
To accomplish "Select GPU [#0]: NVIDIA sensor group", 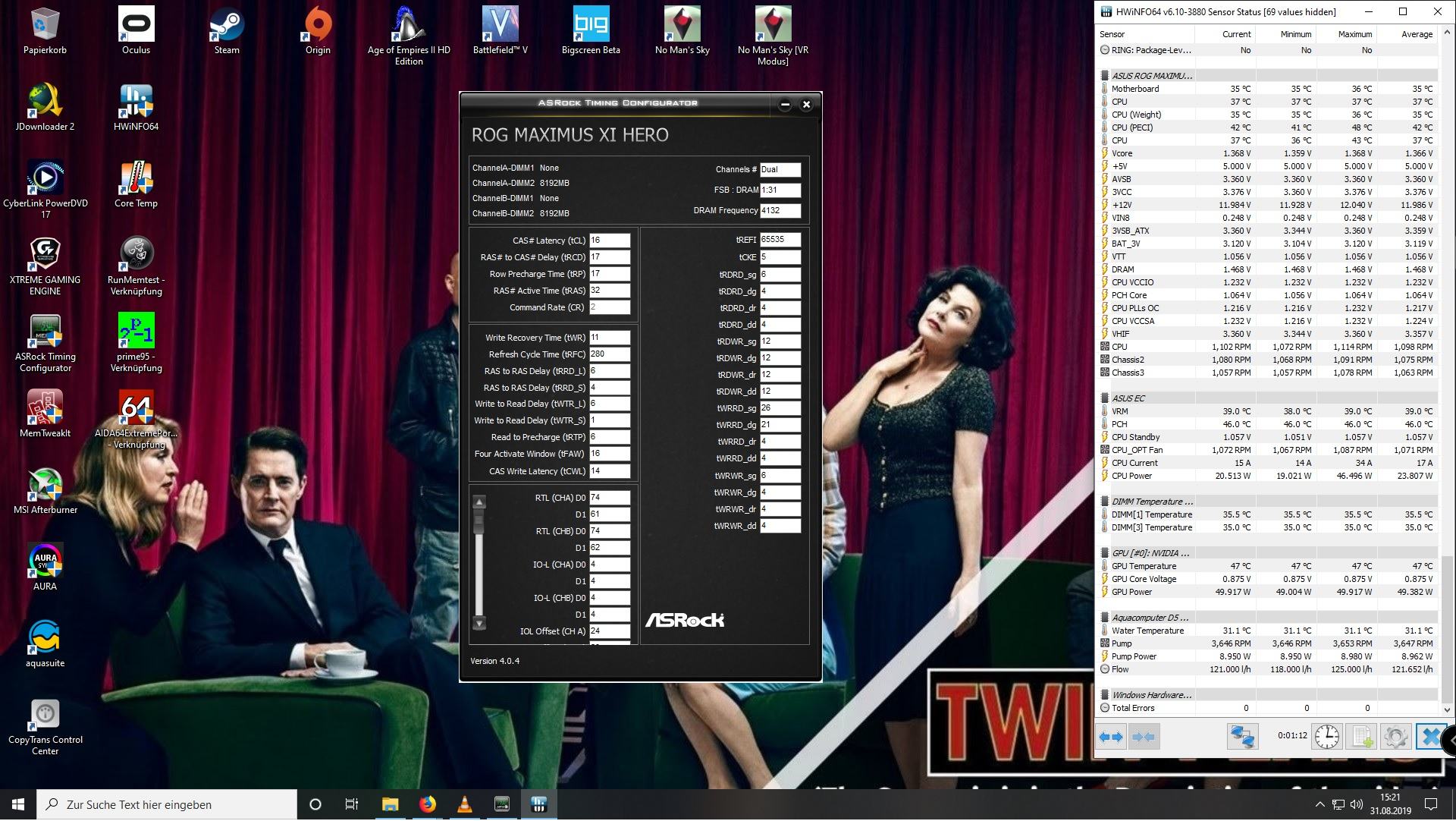I will 1267,553.
